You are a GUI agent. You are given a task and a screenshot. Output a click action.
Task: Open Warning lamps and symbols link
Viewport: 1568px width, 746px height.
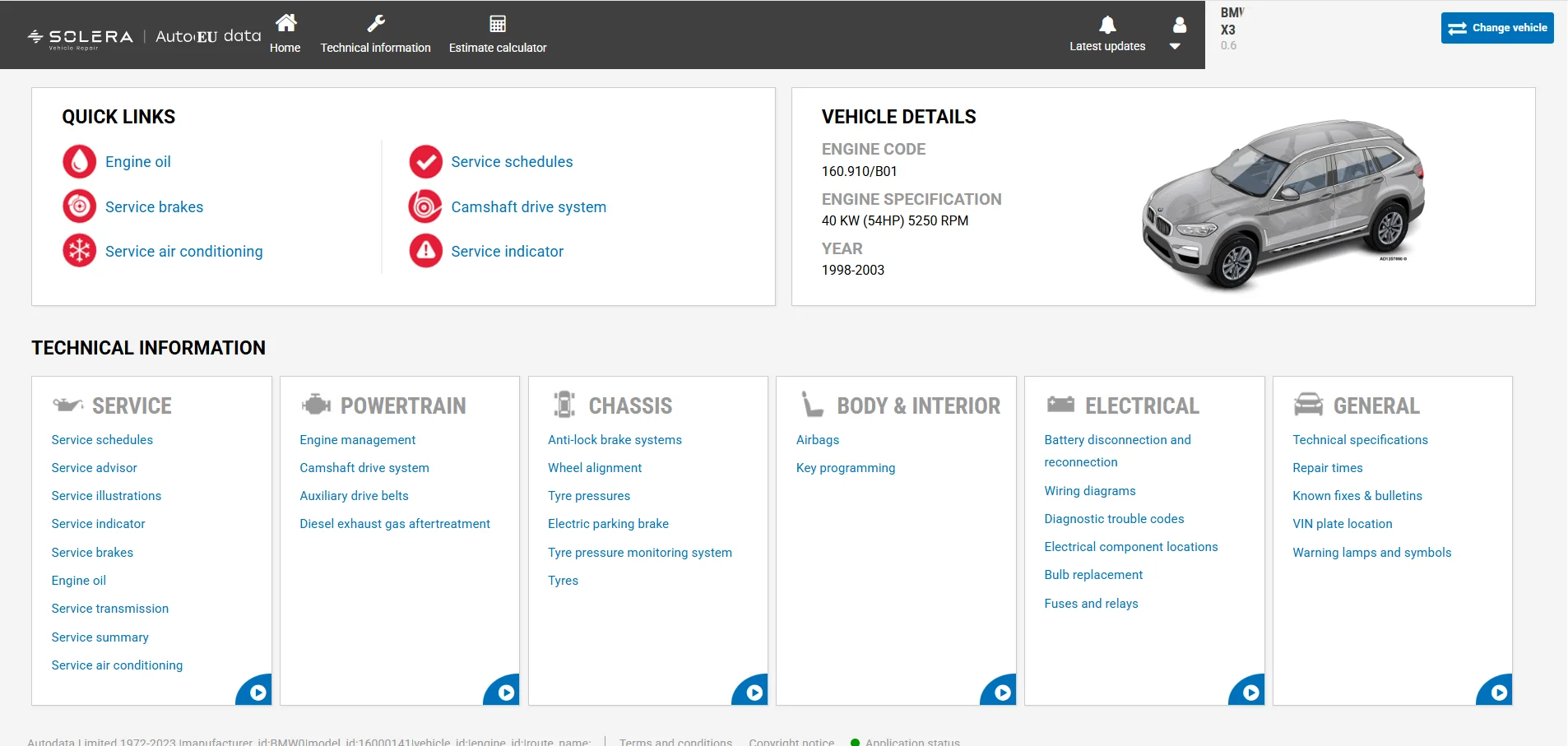tap(1372, 553)
